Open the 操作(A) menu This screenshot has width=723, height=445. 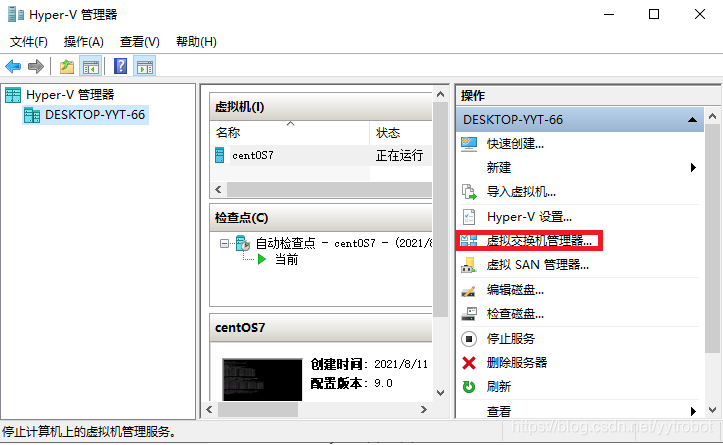pos(83,42)
